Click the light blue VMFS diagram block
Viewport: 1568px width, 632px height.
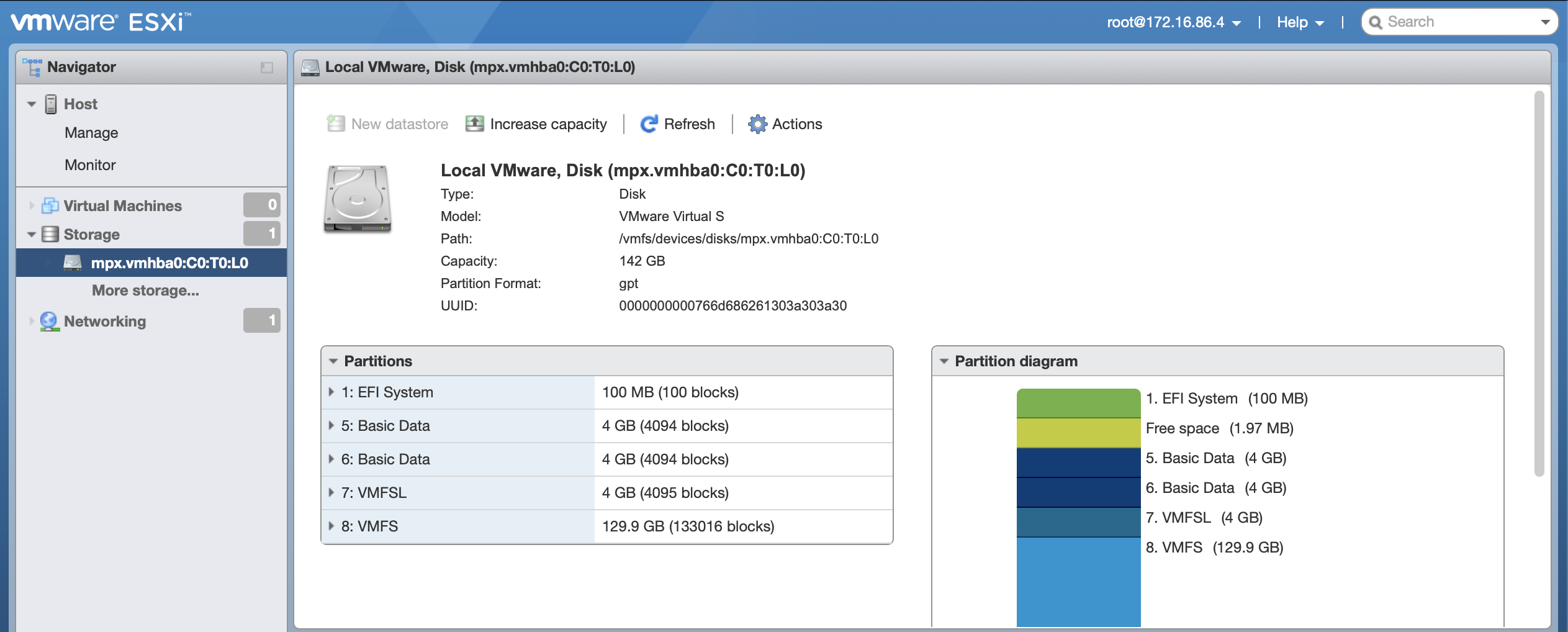[x=1078, y=582]
